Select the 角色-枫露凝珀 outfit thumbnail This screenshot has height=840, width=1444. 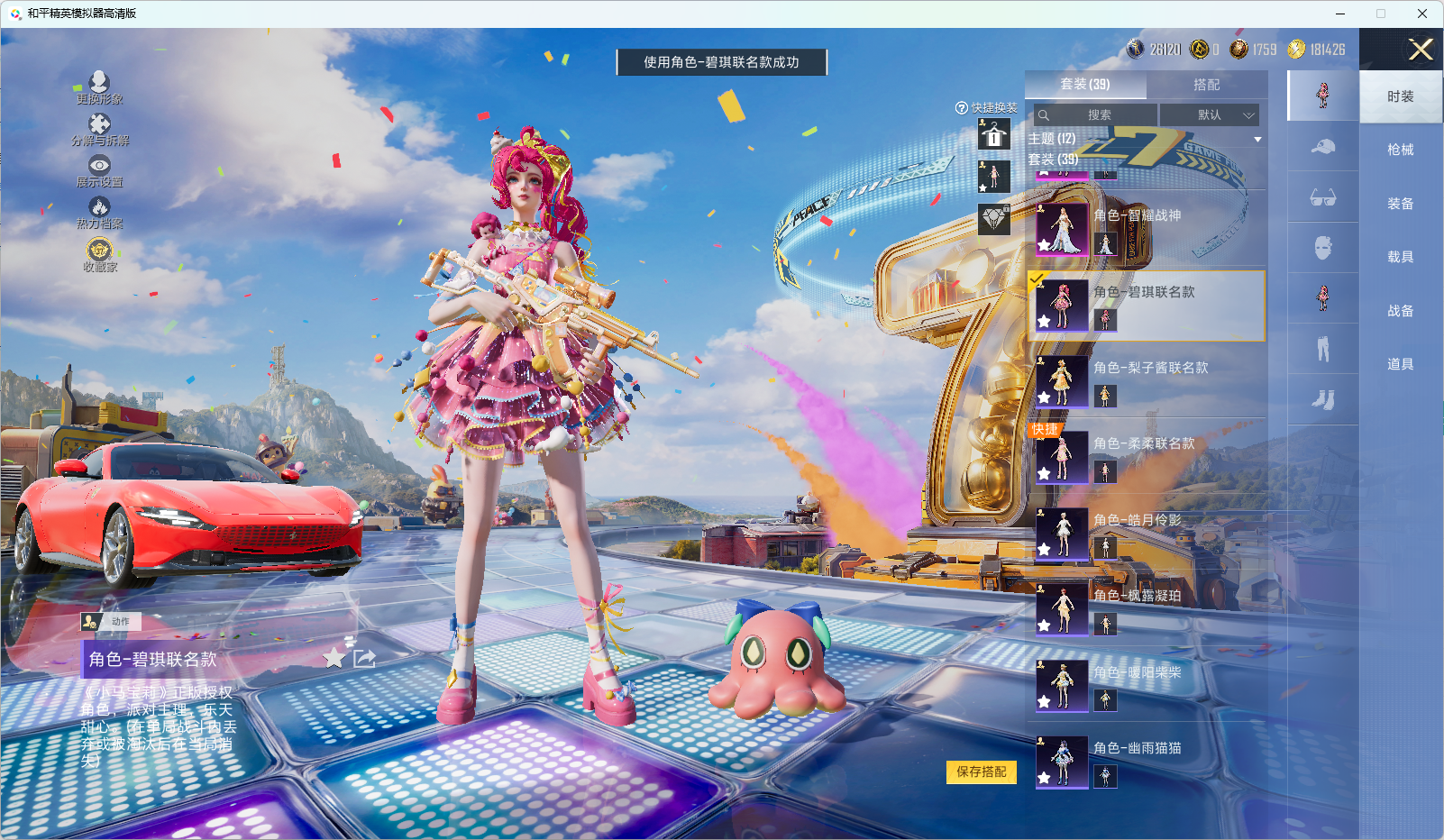pyautogui.click(x=1062, y=610)
